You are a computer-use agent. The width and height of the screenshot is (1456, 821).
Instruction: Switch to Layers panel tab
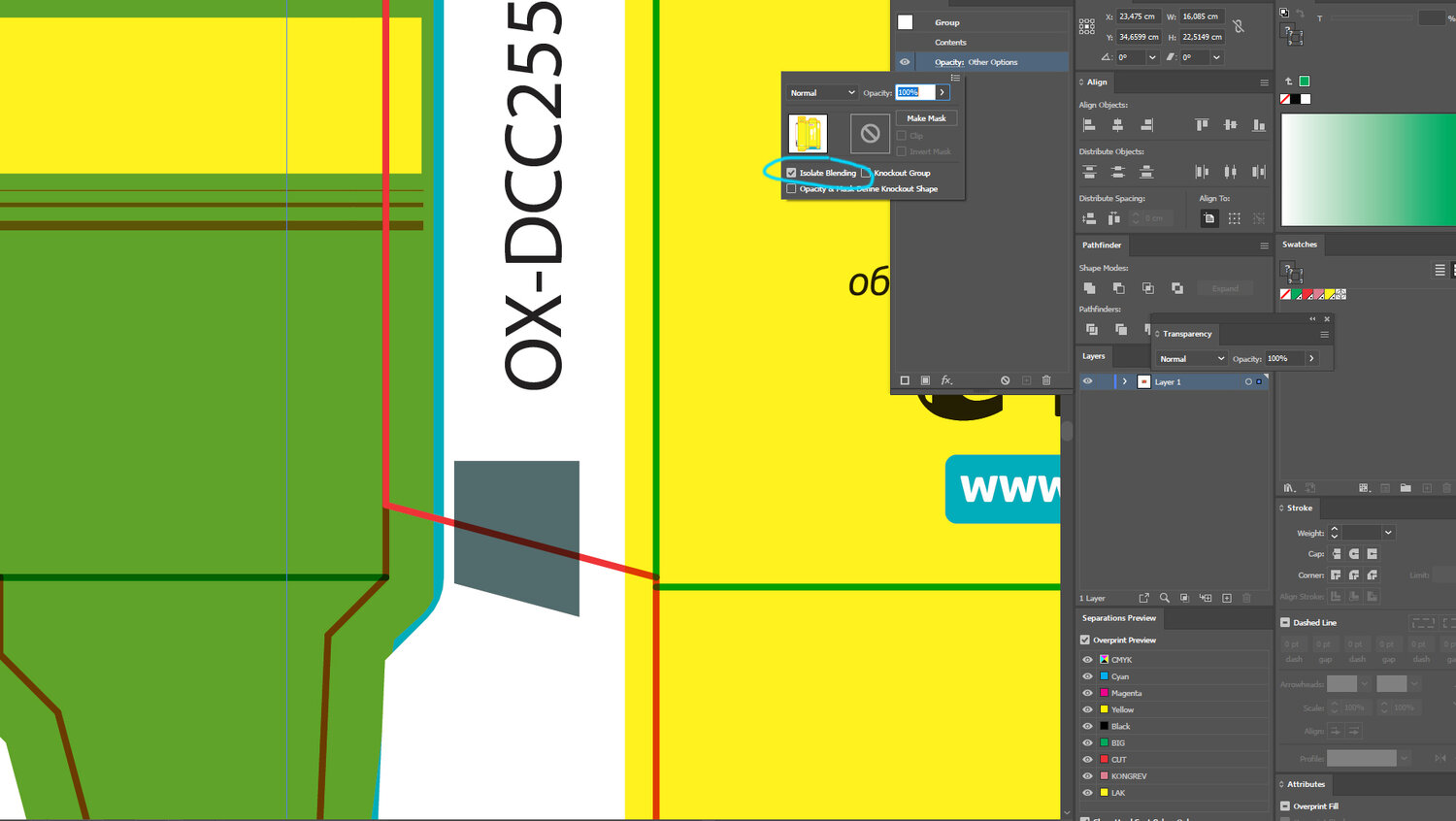point(1094,356)
